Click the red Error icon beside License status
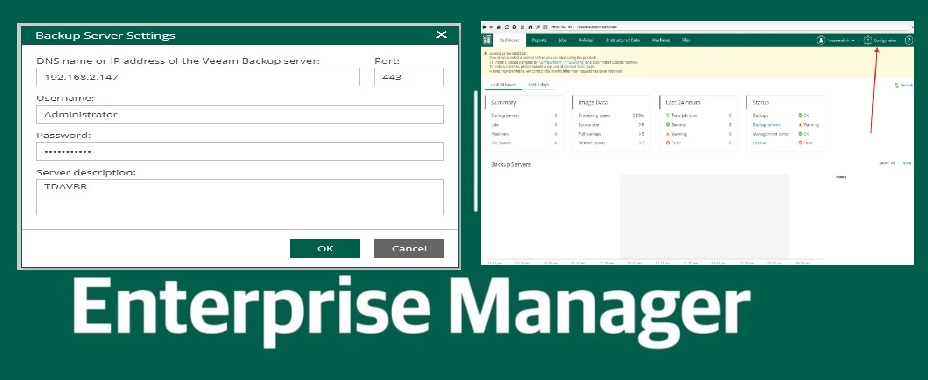This screenshot has width=928, height=380. [800, 143]
